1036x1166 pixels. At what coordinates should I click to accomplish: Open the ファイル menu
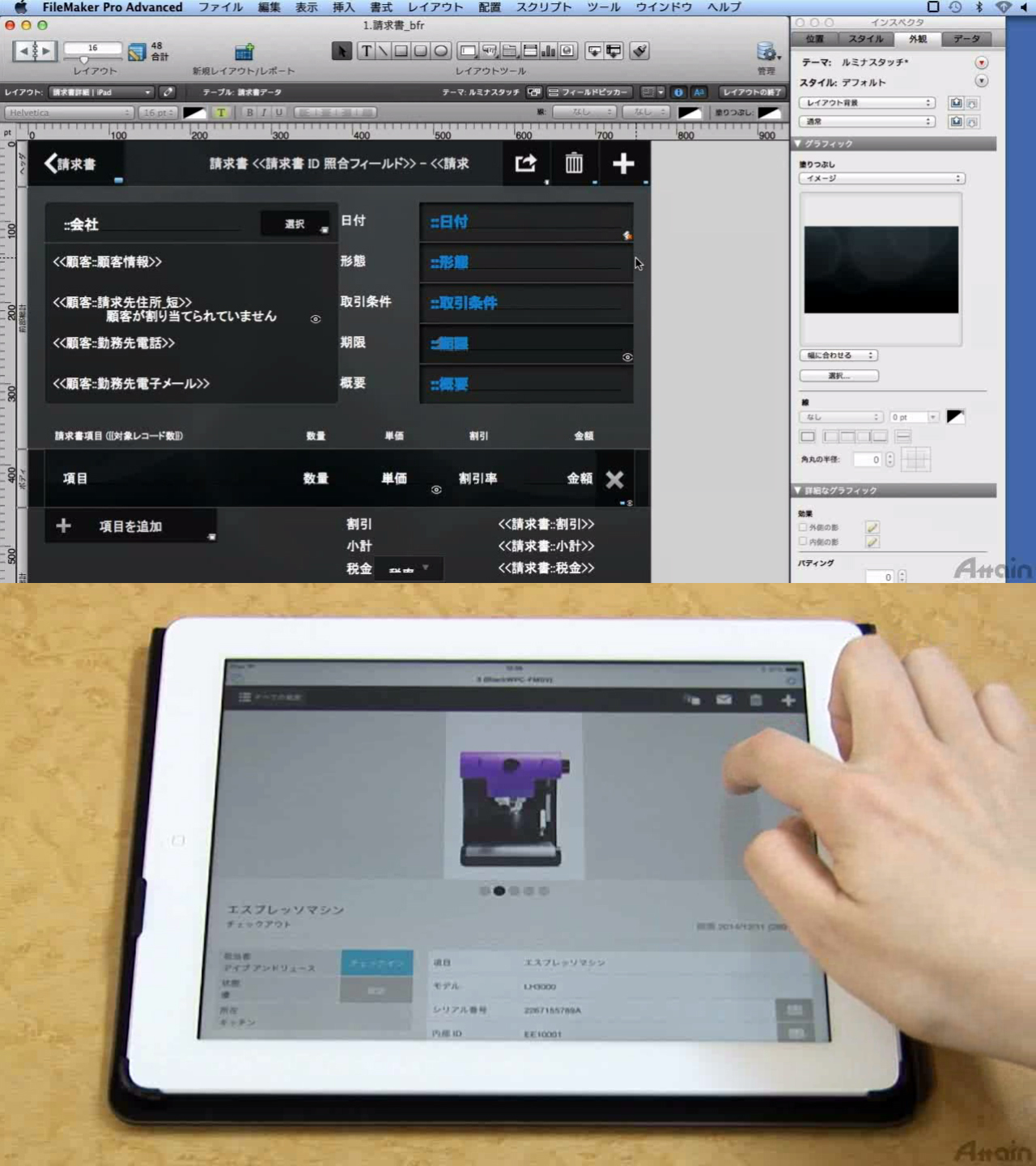pyautogui.click(x=220, y=7)
